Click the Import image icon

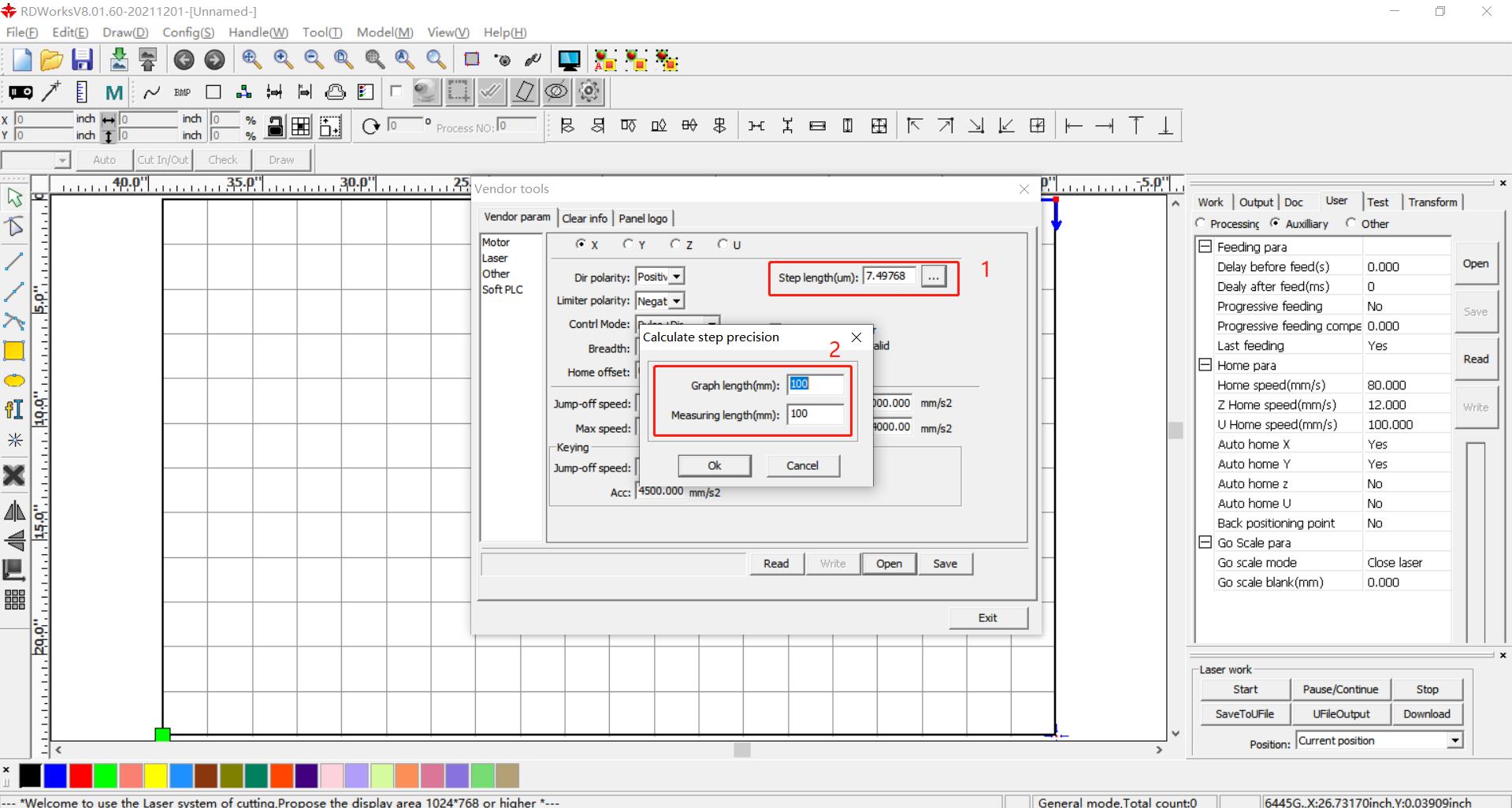pyautogui.click(x=118, y=60)
